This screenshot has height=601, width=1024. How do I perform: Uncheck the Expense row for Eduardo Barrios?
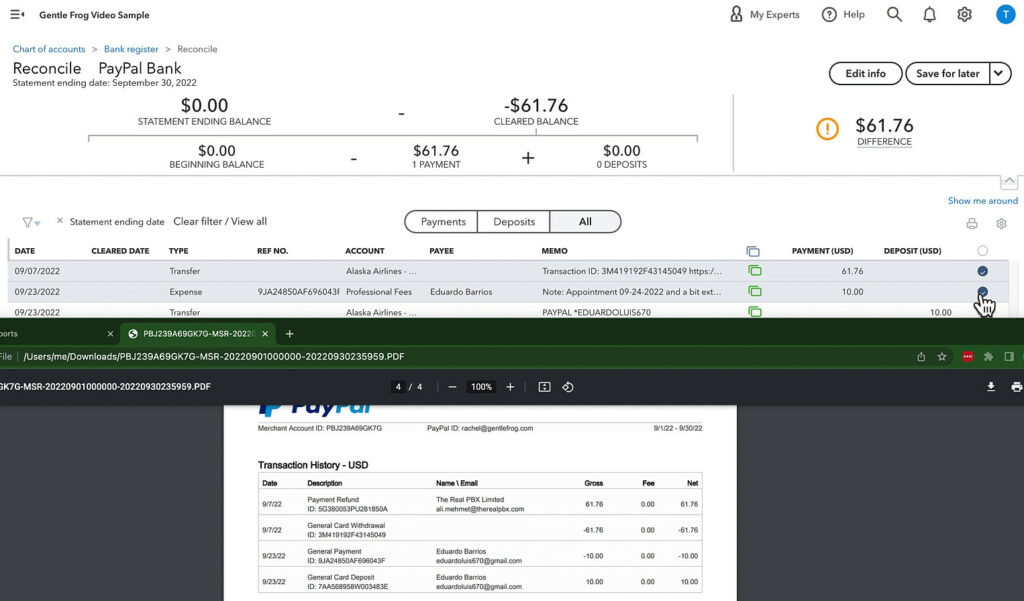982,291
